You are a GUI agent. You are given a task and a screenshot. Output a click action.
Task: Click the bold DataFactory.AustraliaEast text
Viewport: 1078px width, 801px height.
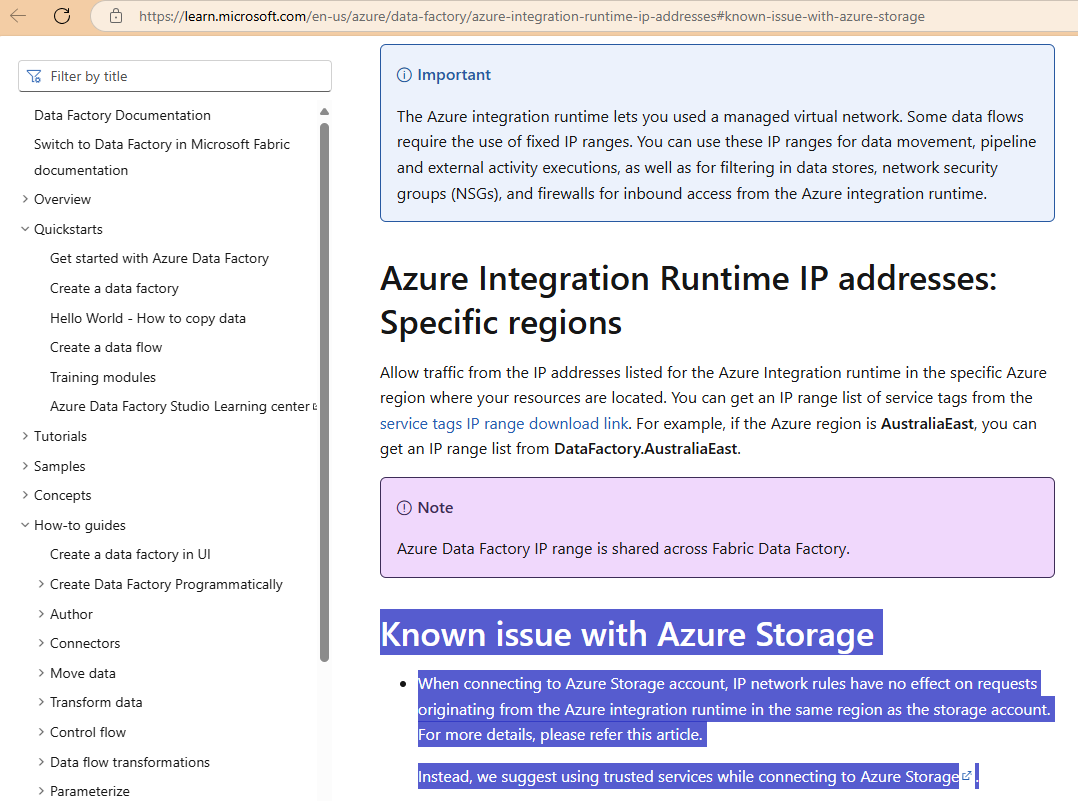pyautogui.click(x=646, y=449)
